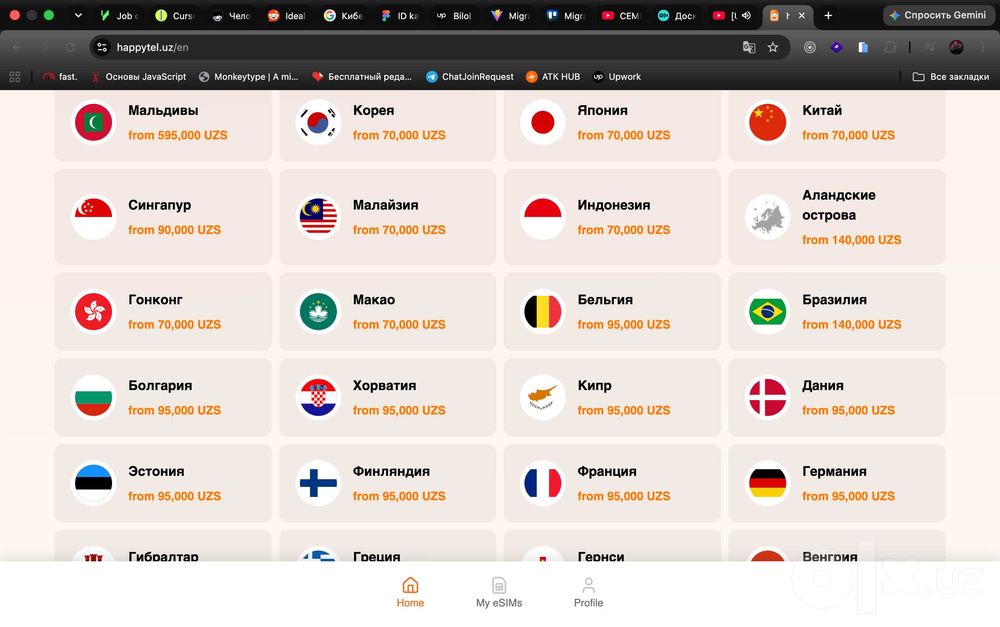Open the Все закладки folder
Screen dimensions: 1000x627
click(951, 77)
